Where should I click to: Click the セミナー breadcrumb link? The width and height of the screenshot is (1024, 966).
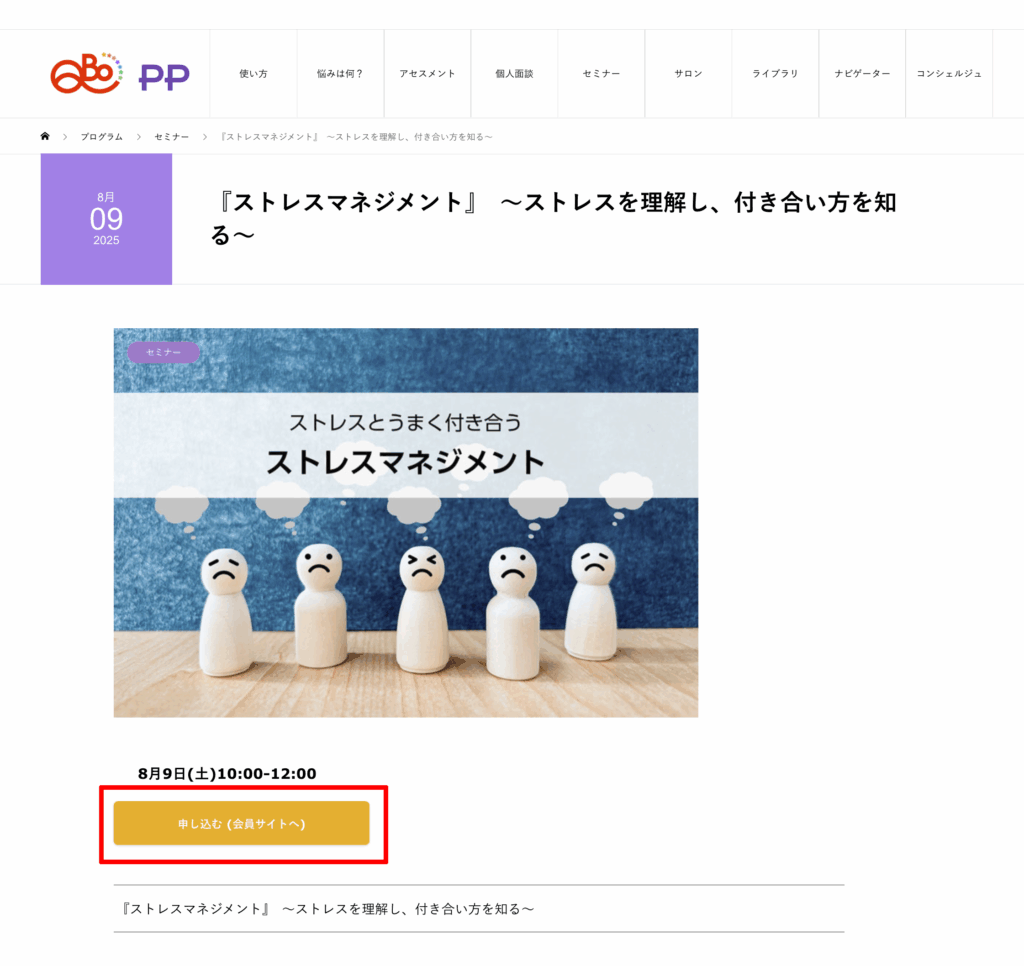[171, 137]
